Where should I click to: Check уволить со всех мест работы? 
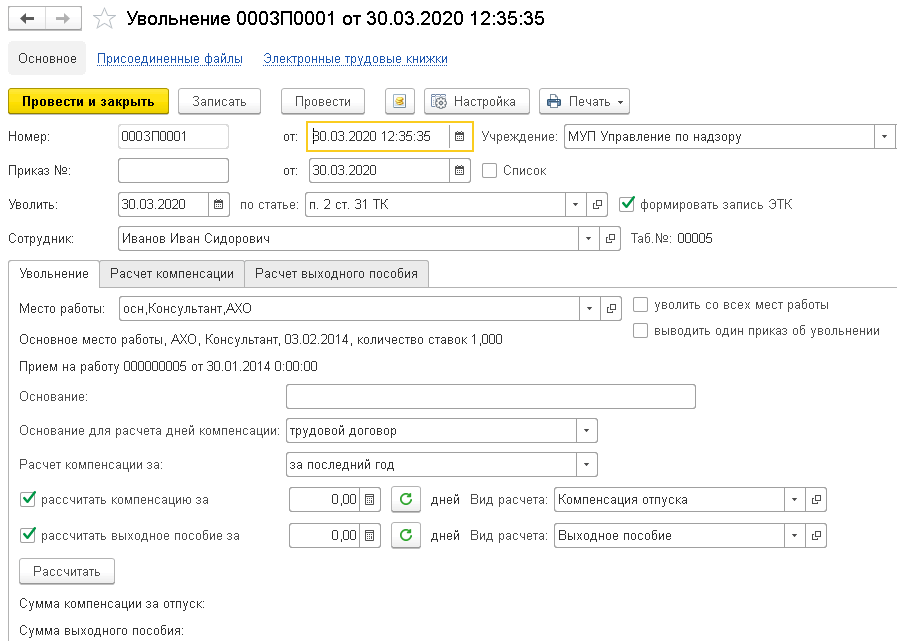641,305
